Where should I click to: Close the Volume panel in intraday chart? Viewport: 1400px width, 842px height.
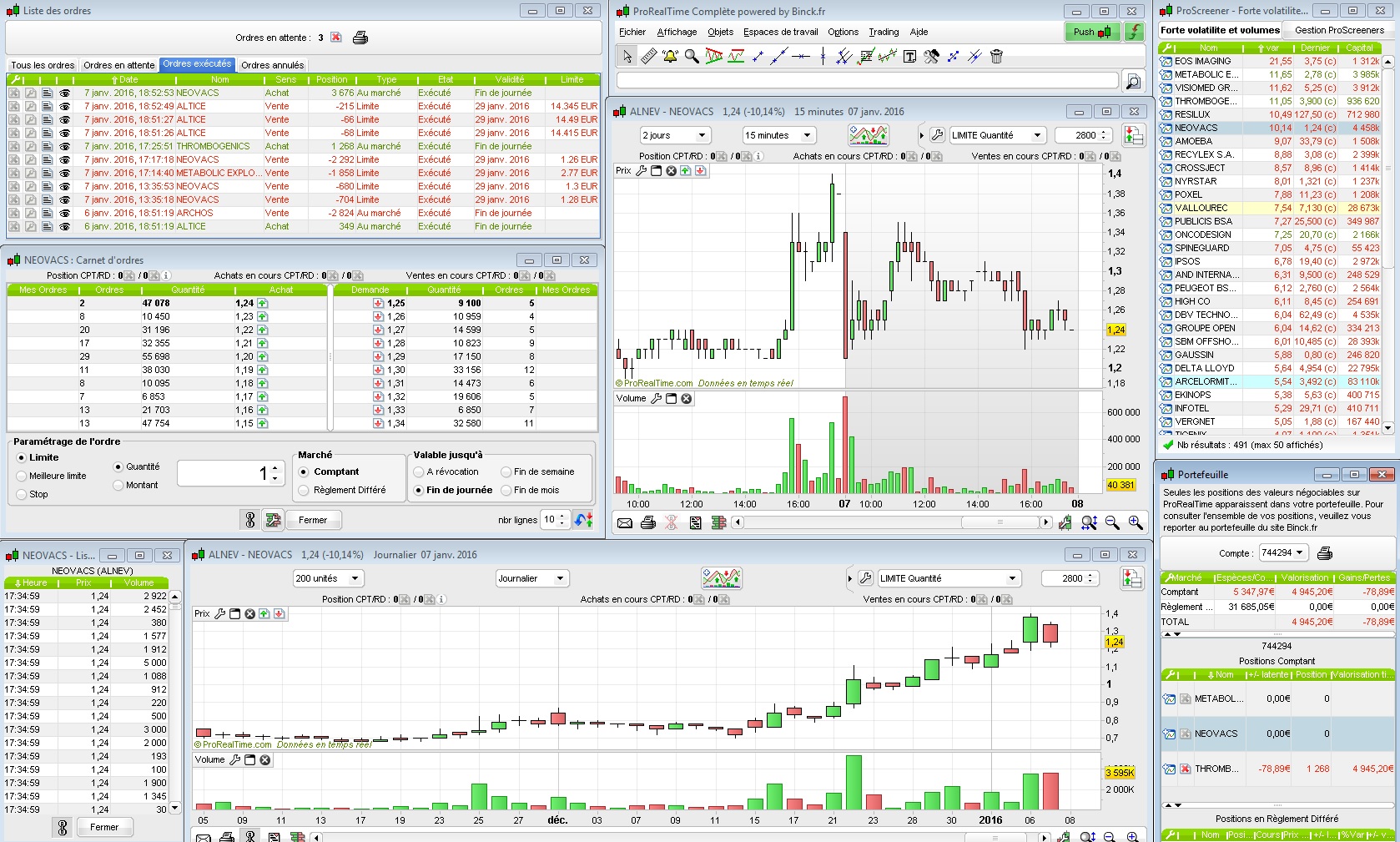[x=687, y=399]
